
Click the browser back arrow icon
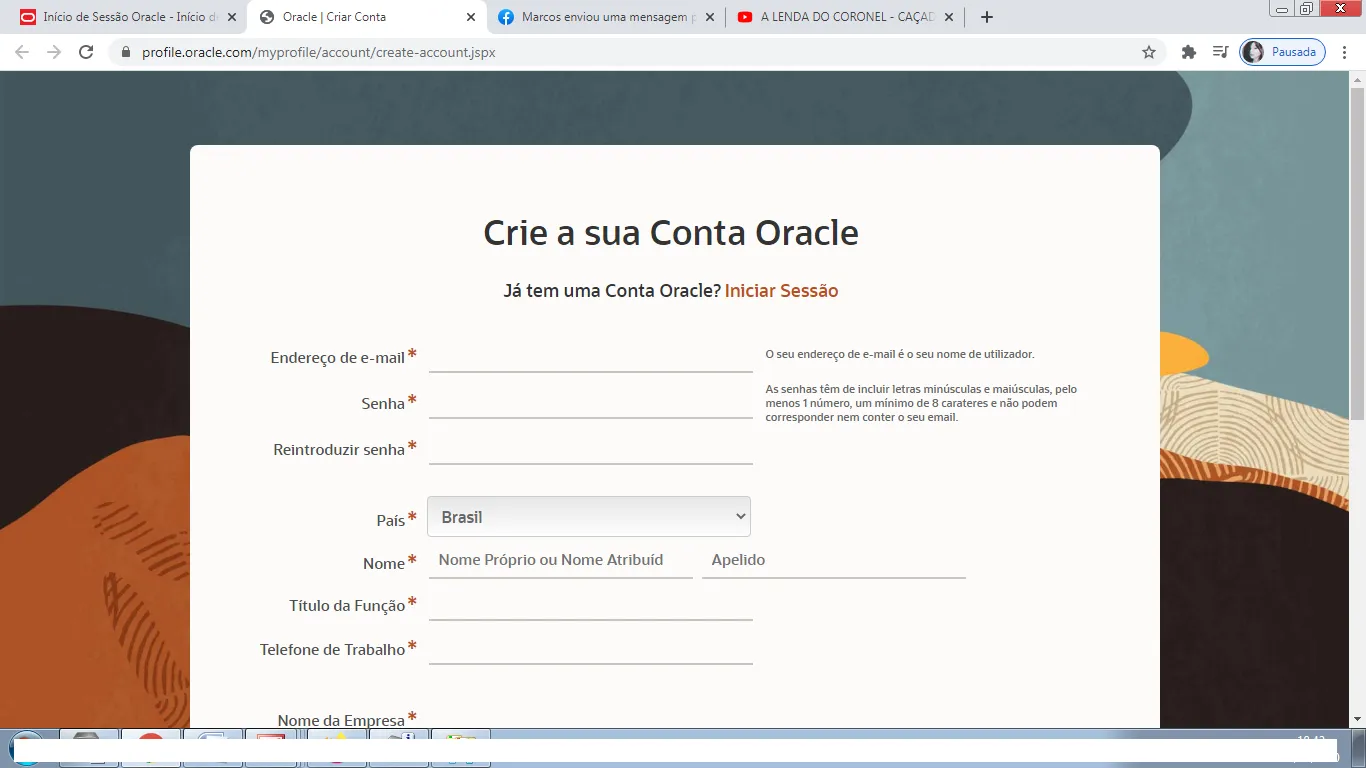click(x=22, y=52)
